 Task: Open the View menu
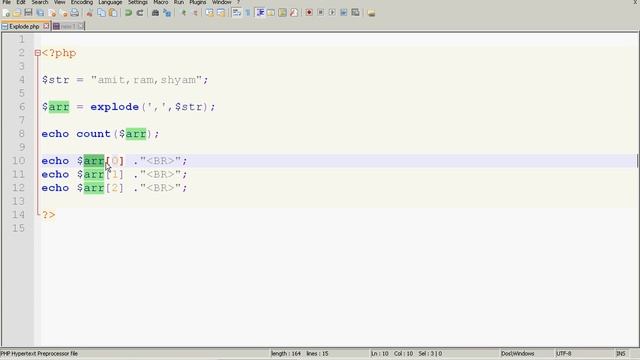[x=60, y=2]
